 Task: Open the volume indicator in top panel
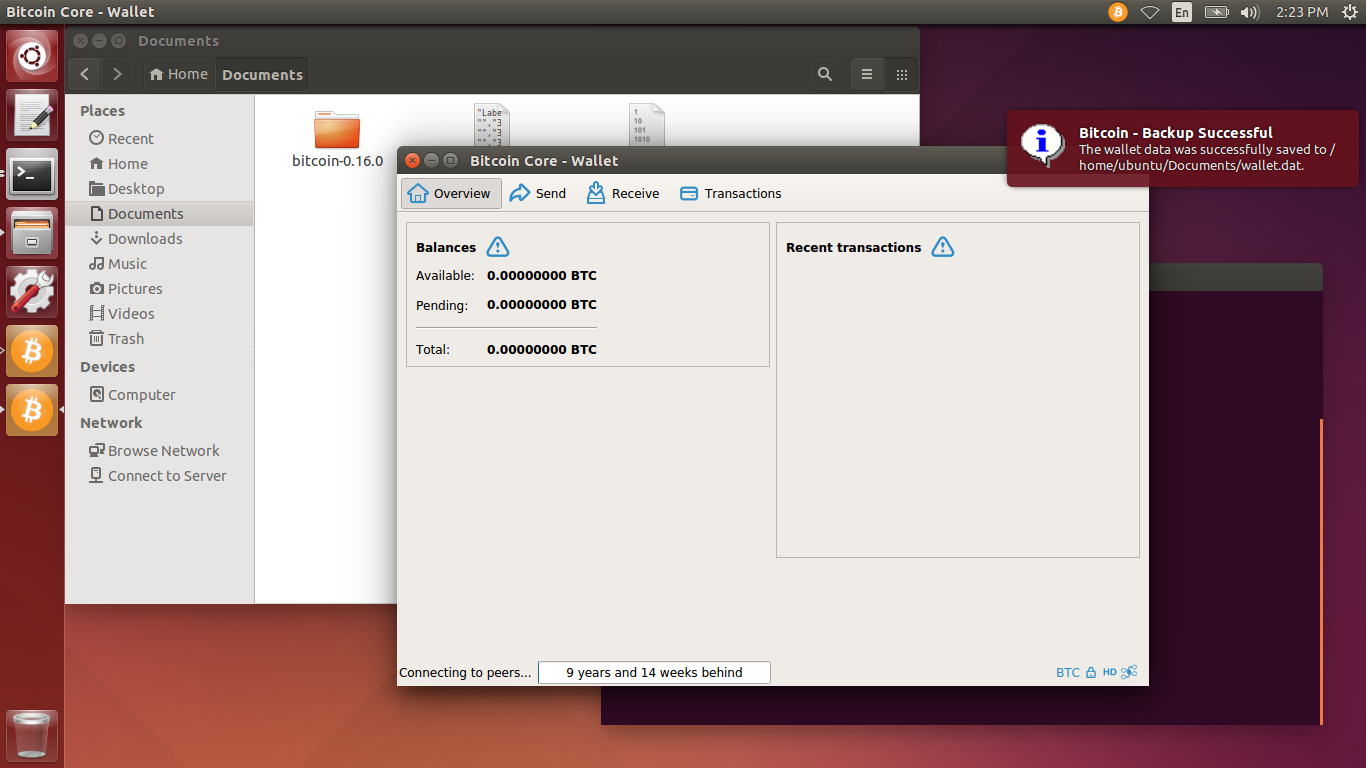tap(1249, 12)
